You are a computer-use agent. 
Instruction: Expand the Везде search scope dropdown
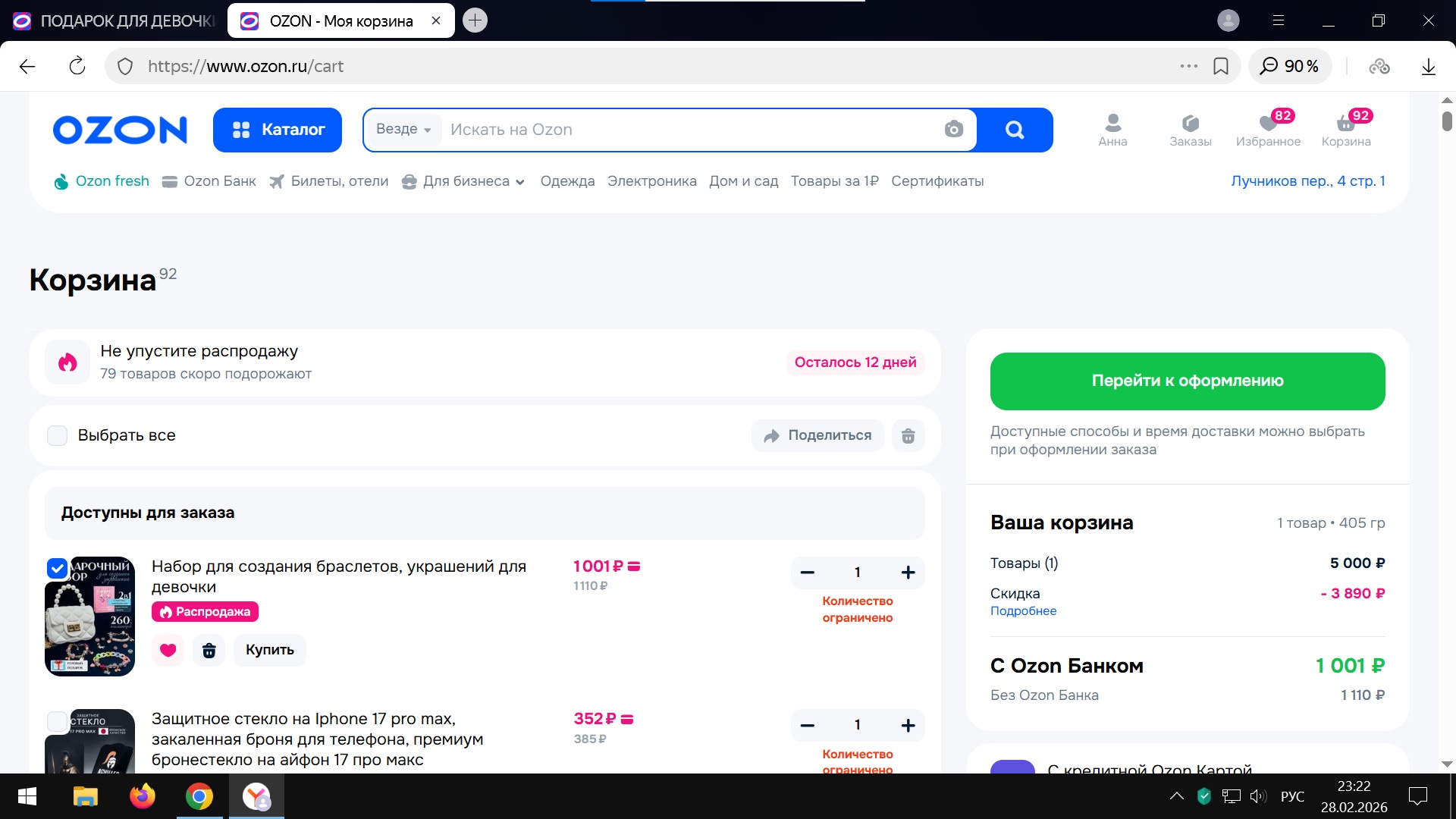[x=403, y=130]
